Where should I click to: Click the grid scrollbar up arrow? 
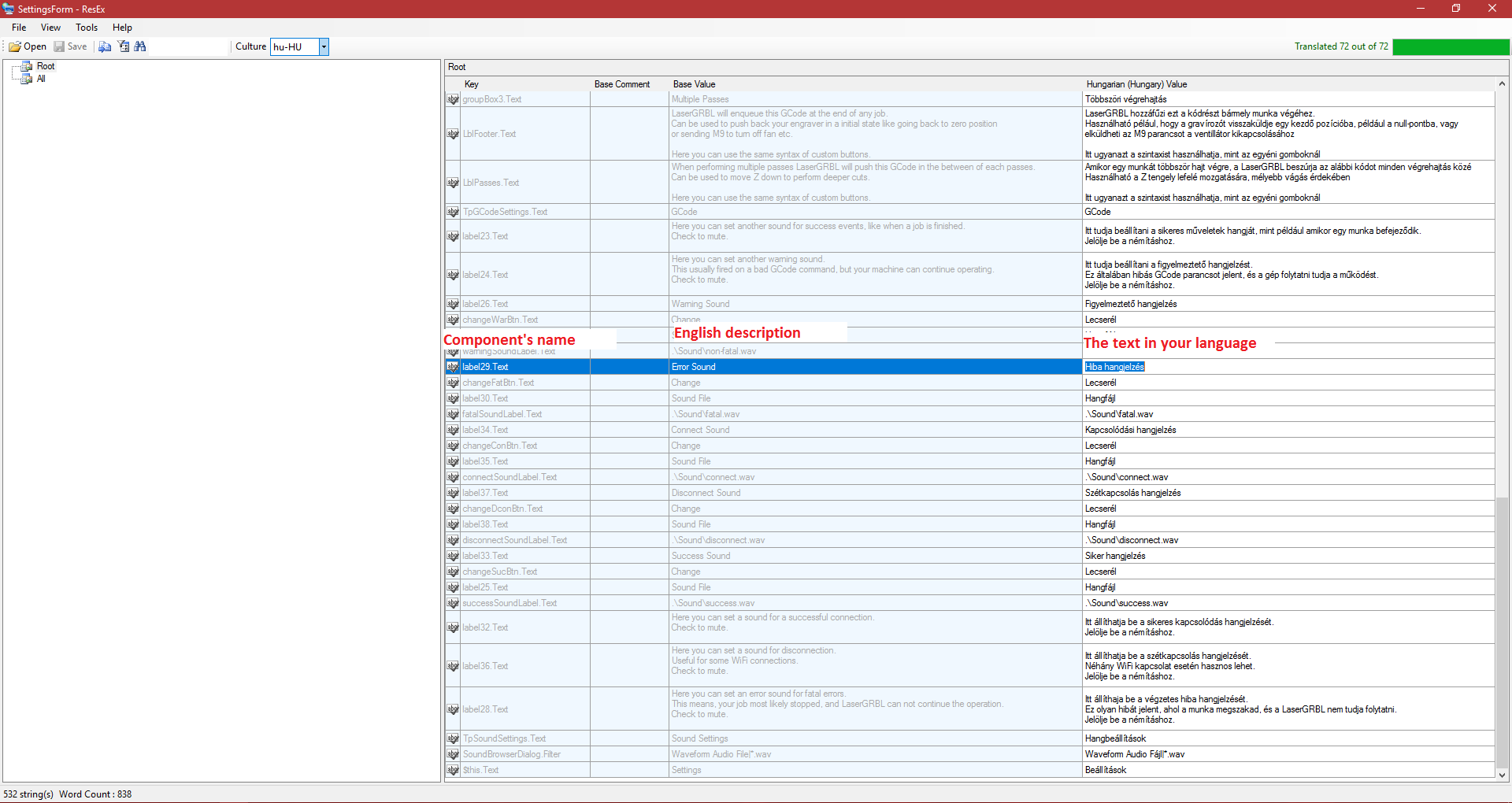[x=1502, y=84]
